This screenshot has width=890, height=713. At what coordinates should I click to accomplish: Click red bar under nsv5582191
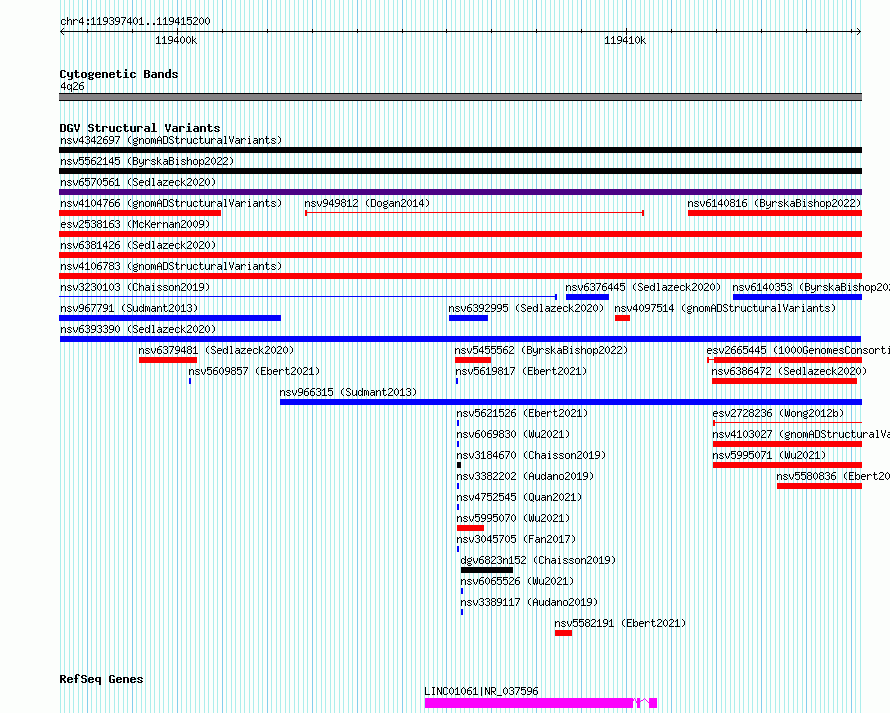pos(563,633)
